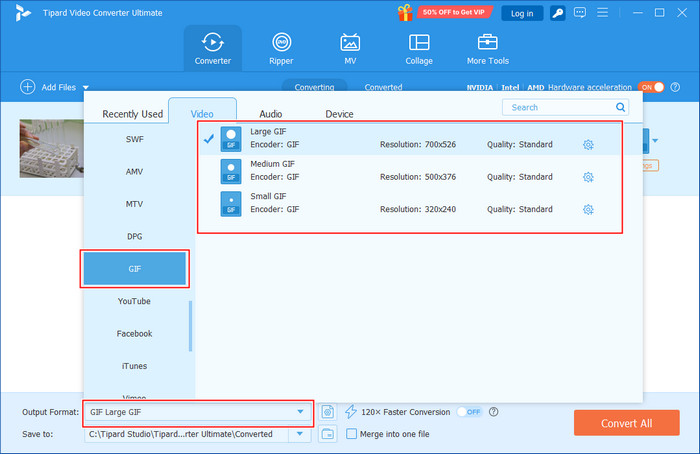Viewport: 700px width, 454px height.
Task: Select AMV format in list
Action: [x=135, y=171]
